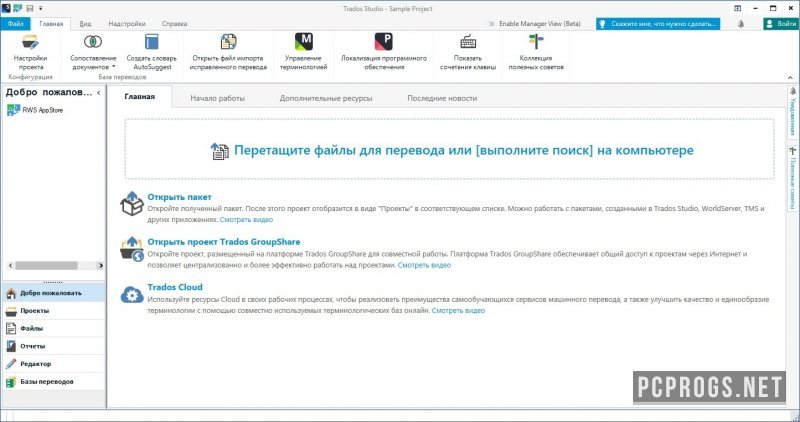The image size is (800, 422).
Task: Open RWS AppStore from the sidebar
Action: click(x=41, y=111)
